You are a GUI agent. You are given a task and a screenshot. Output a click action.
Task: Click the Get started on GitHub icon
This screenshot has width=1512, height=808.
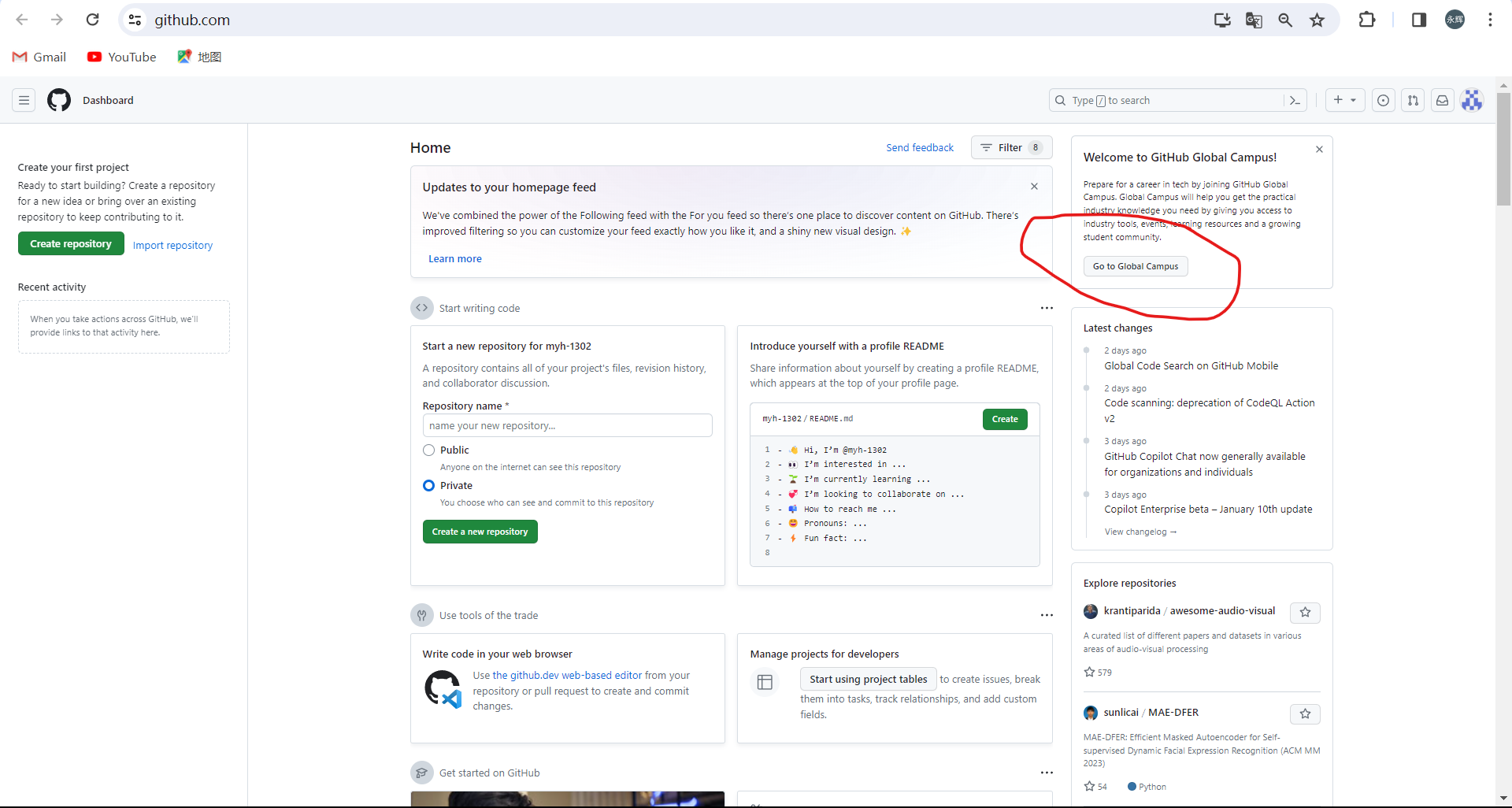(422, 773)
